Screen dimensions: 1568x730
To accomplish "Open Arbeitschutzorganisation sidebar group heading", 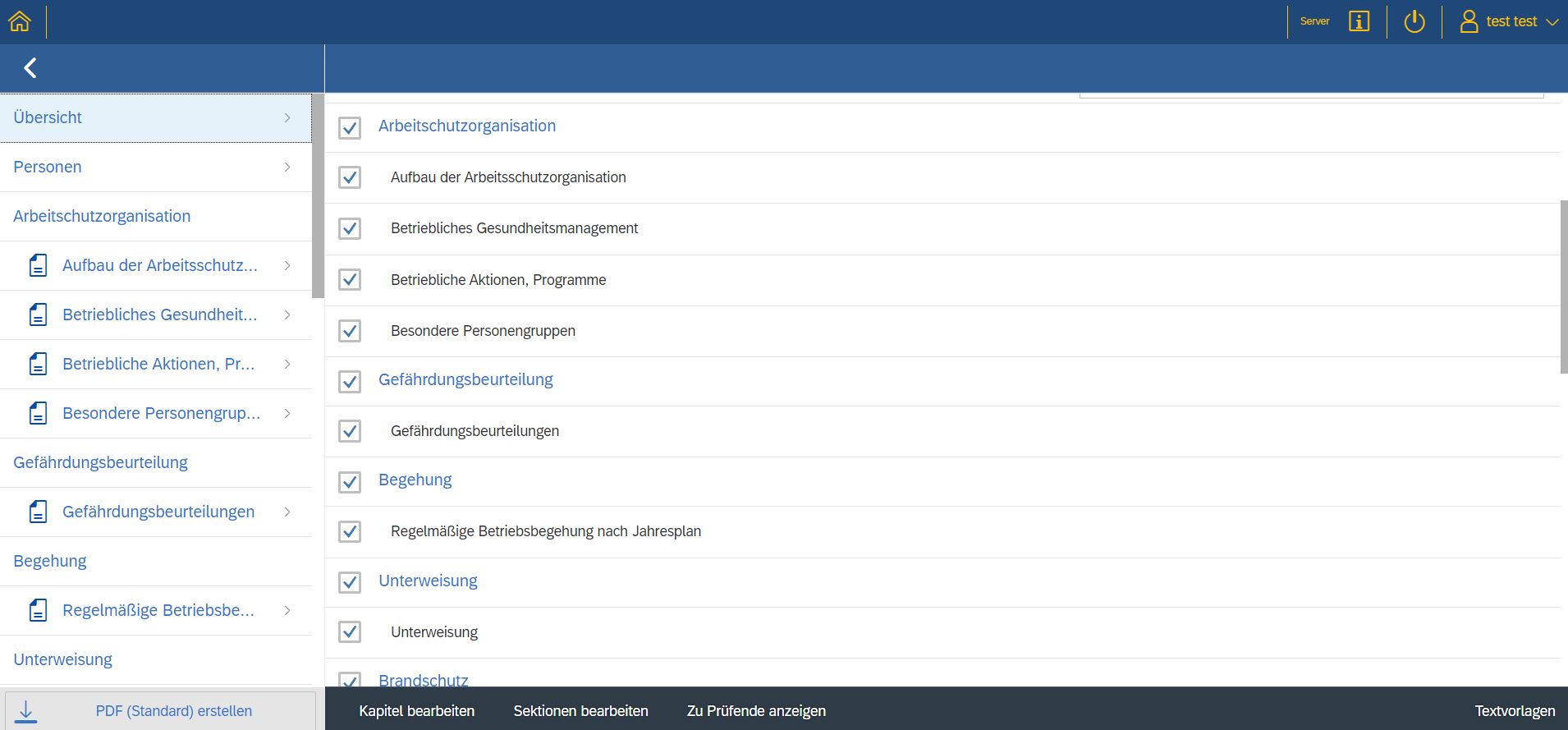I will pos(156,216).
